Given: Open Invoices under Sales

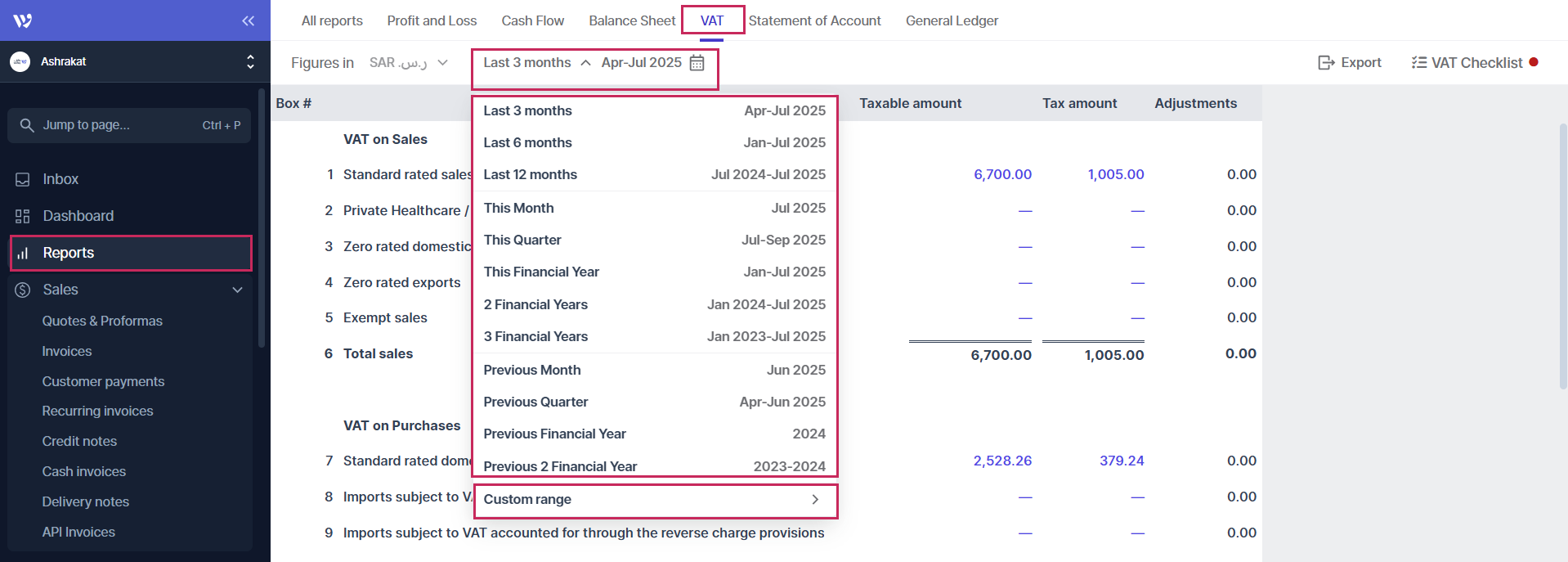Looking at the screenshot, I should [x=67, y=351].
